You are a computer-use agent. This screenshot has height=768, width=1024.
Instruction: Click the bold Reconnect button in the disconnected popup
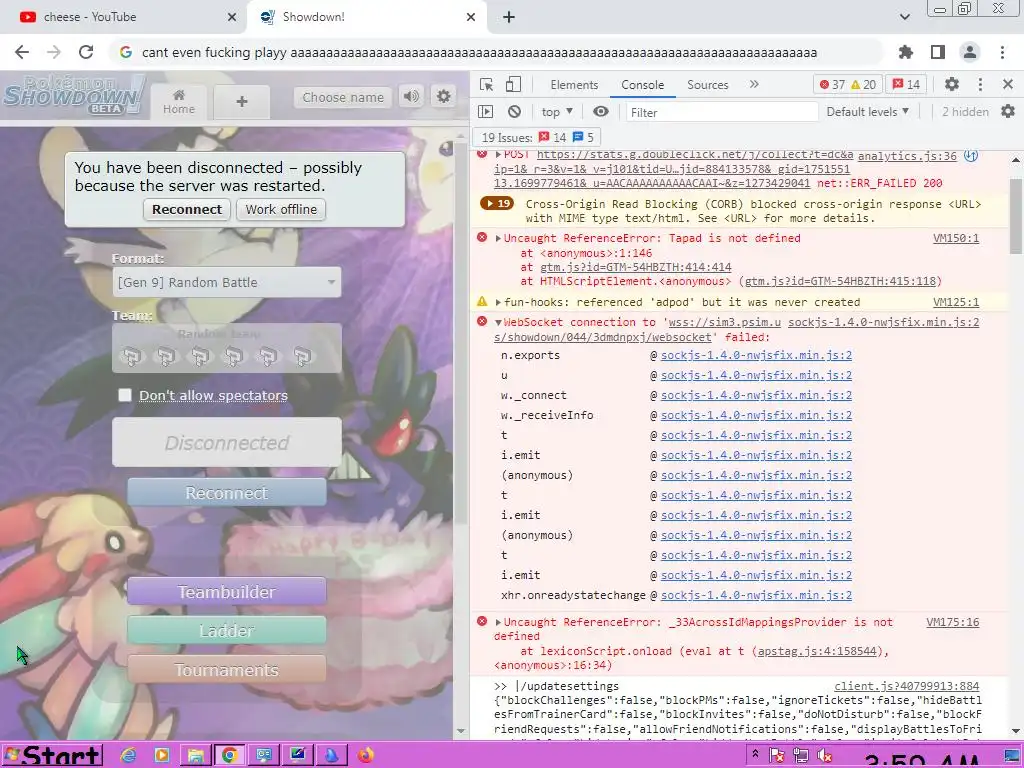(187, 210)
